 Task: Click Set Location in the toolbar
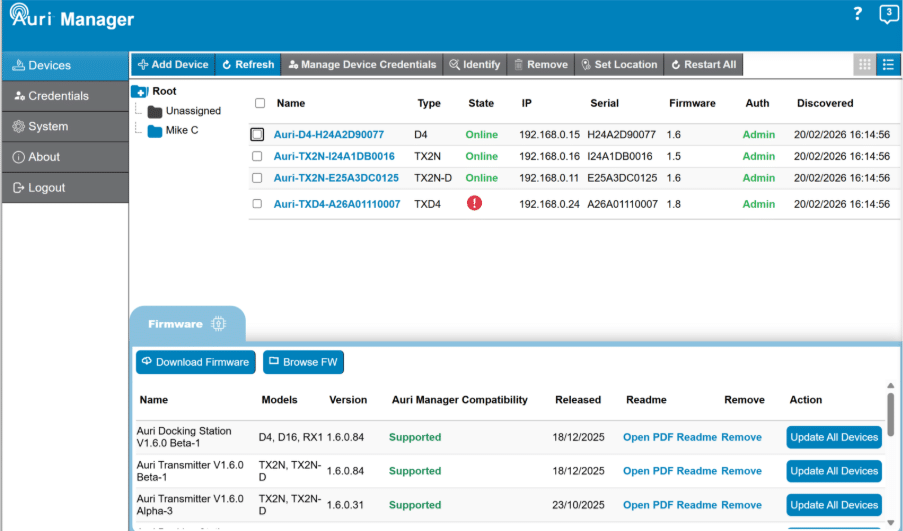[x=619, y=65]
